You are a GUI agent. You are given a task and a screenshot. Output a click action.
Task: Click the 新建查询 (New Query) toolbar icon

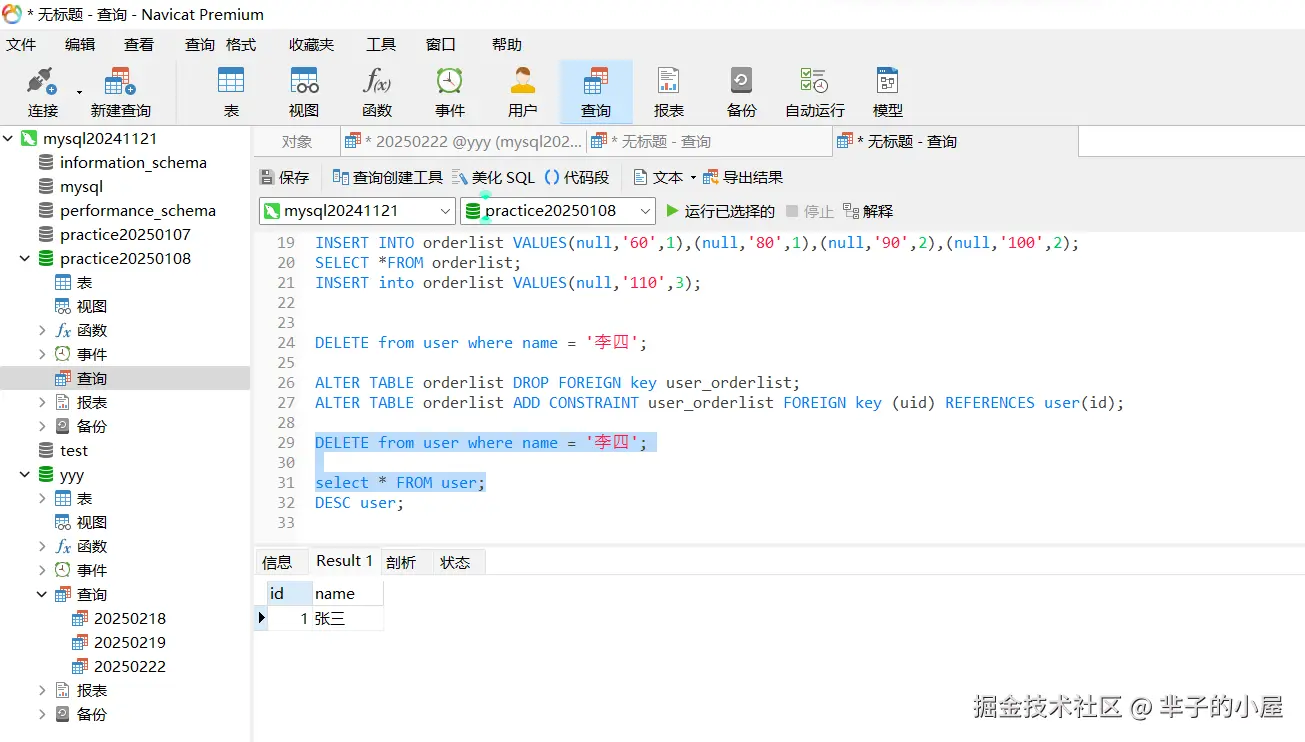[x=120, y=92]
